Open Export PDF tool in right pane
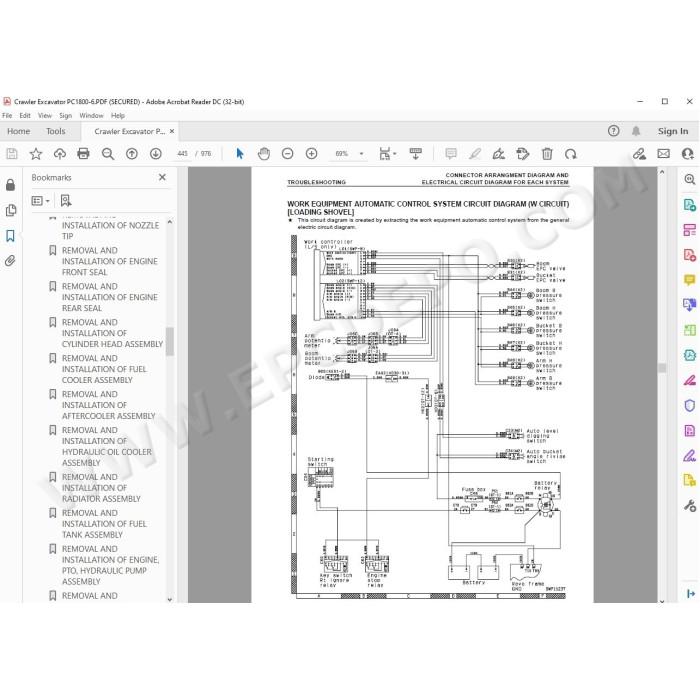The width and height of the screenshot is (700, 700). click(690, 205)
